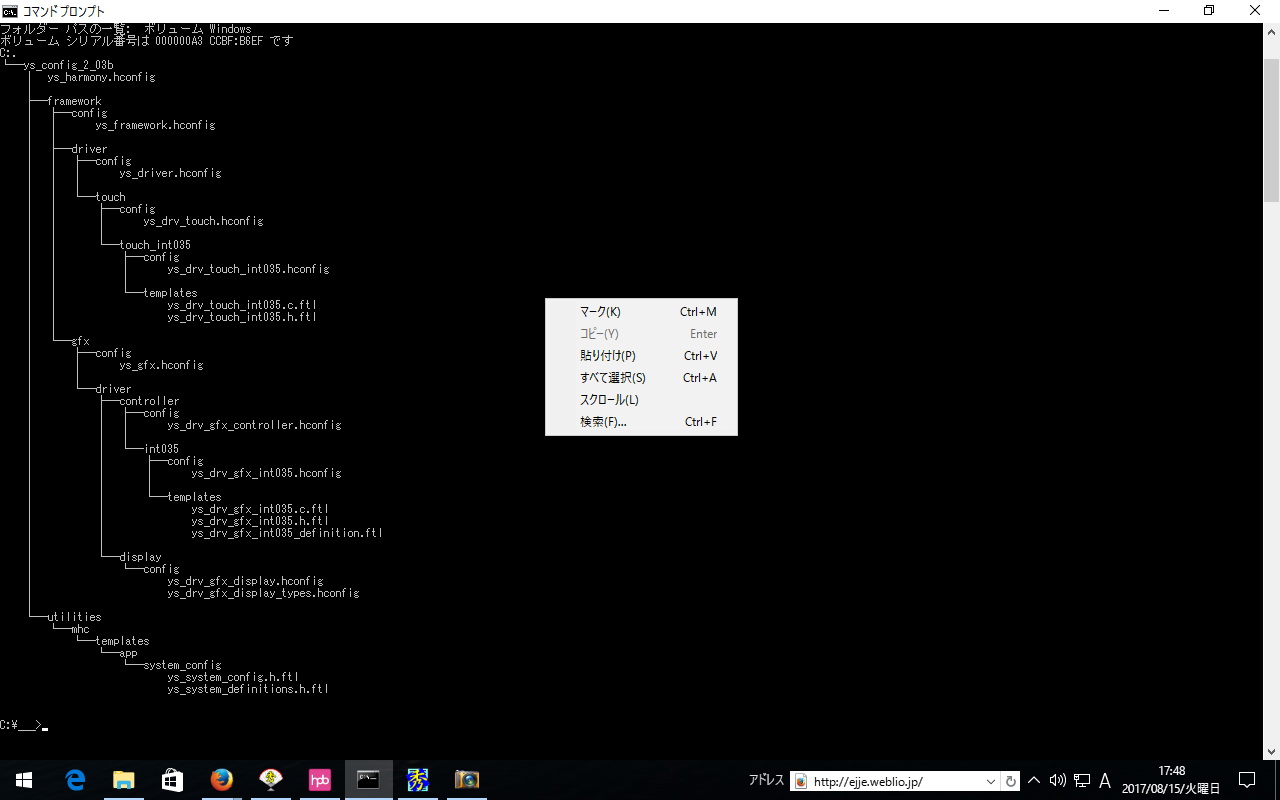Click the taskbar address refresh button
The width and height of the screenshot is (1280, 800).
[x=1011, y=781]
